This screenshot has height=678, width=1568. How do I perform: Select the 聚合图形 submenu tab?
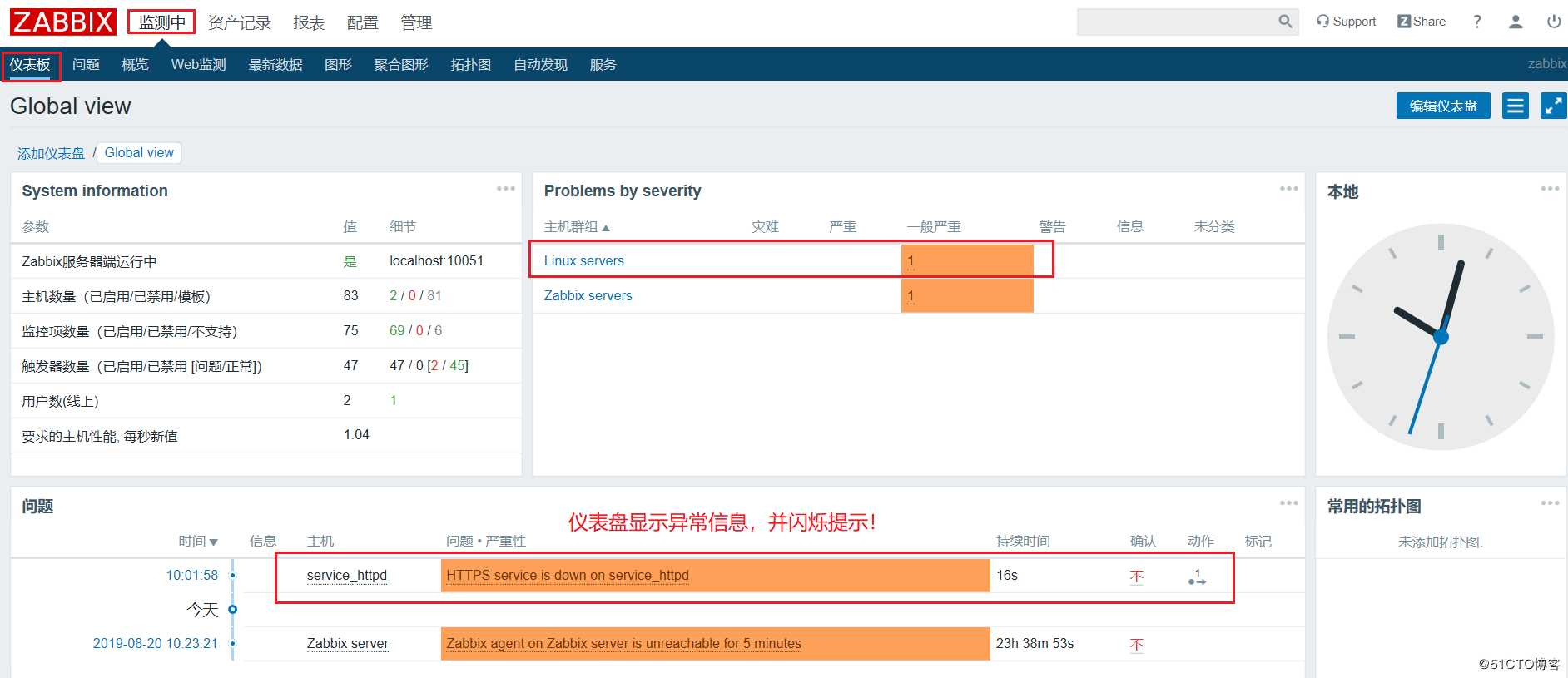401,65
